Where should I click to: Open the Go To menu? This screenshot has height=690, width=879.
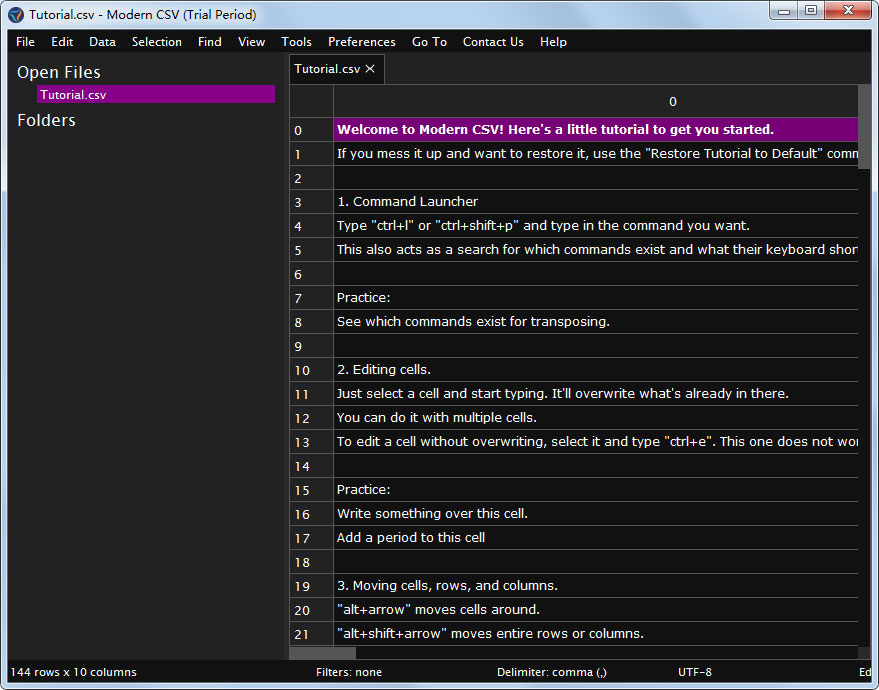[x=429, y=42]
